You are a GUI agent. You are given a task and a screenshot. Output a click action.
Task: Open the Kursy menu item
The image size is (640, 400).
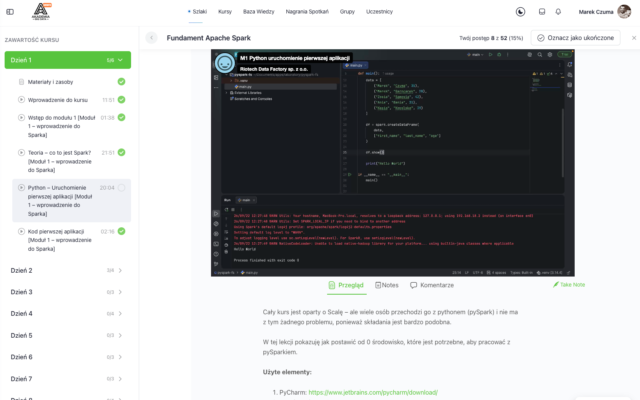click(225, 12)
